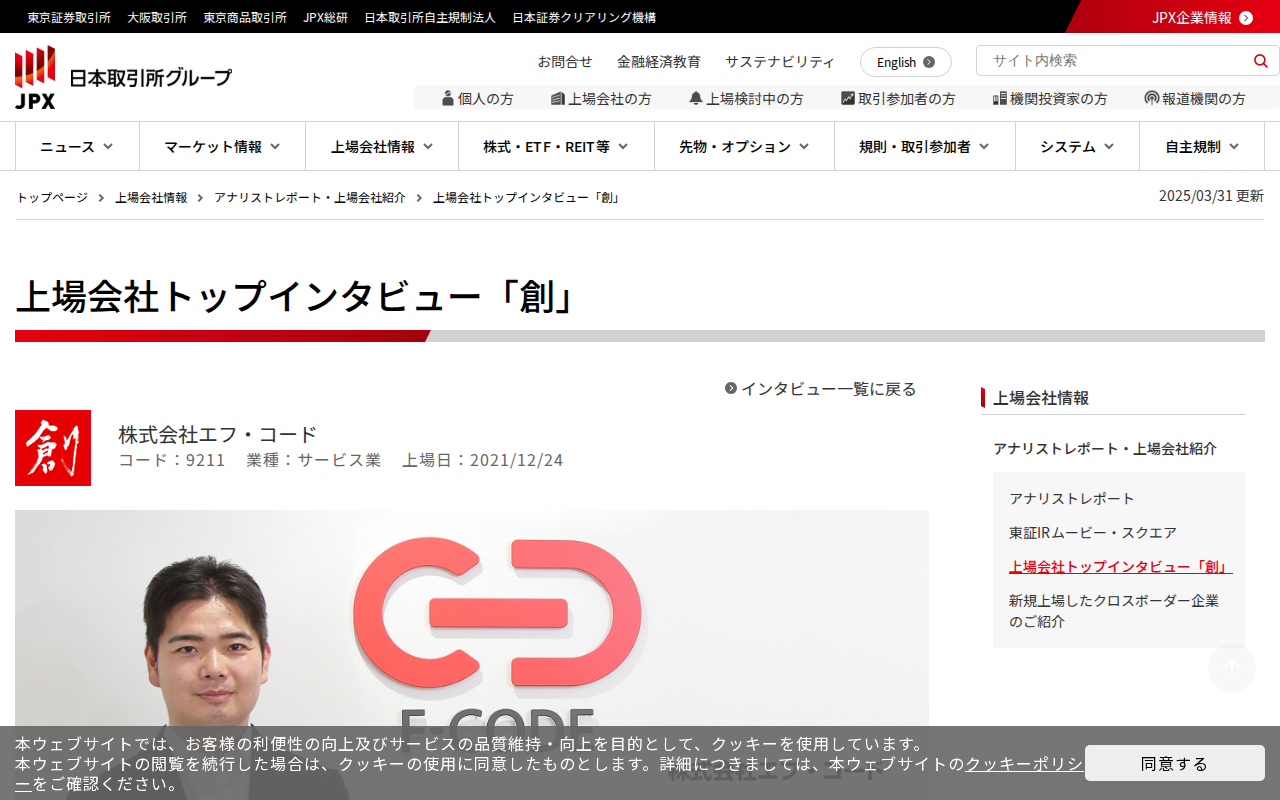Open the お問合せ link

tap(565, 61)
